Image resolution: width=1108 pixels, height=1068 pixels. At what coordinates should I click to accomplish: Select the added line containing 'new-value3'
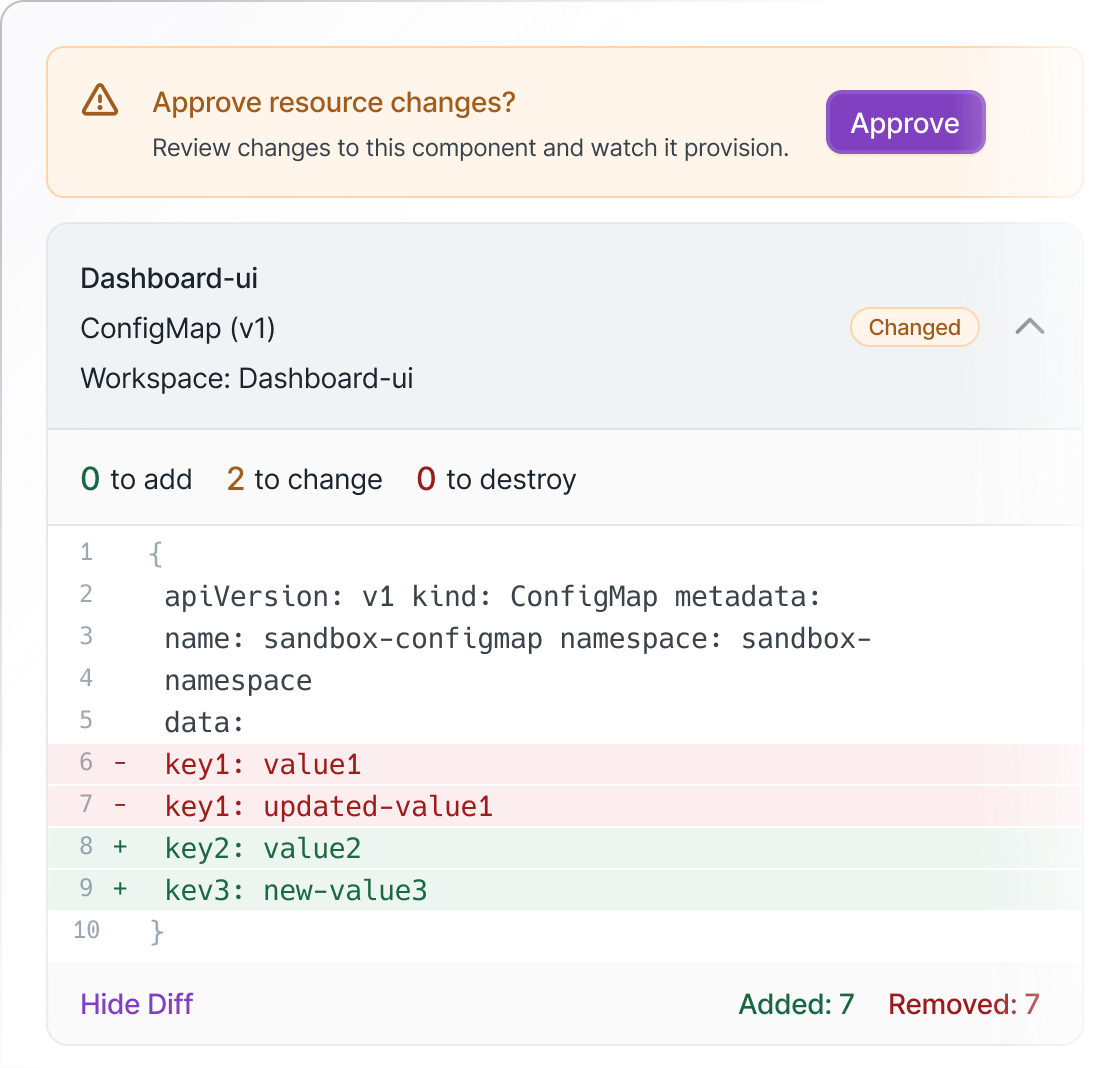(295, 890)
